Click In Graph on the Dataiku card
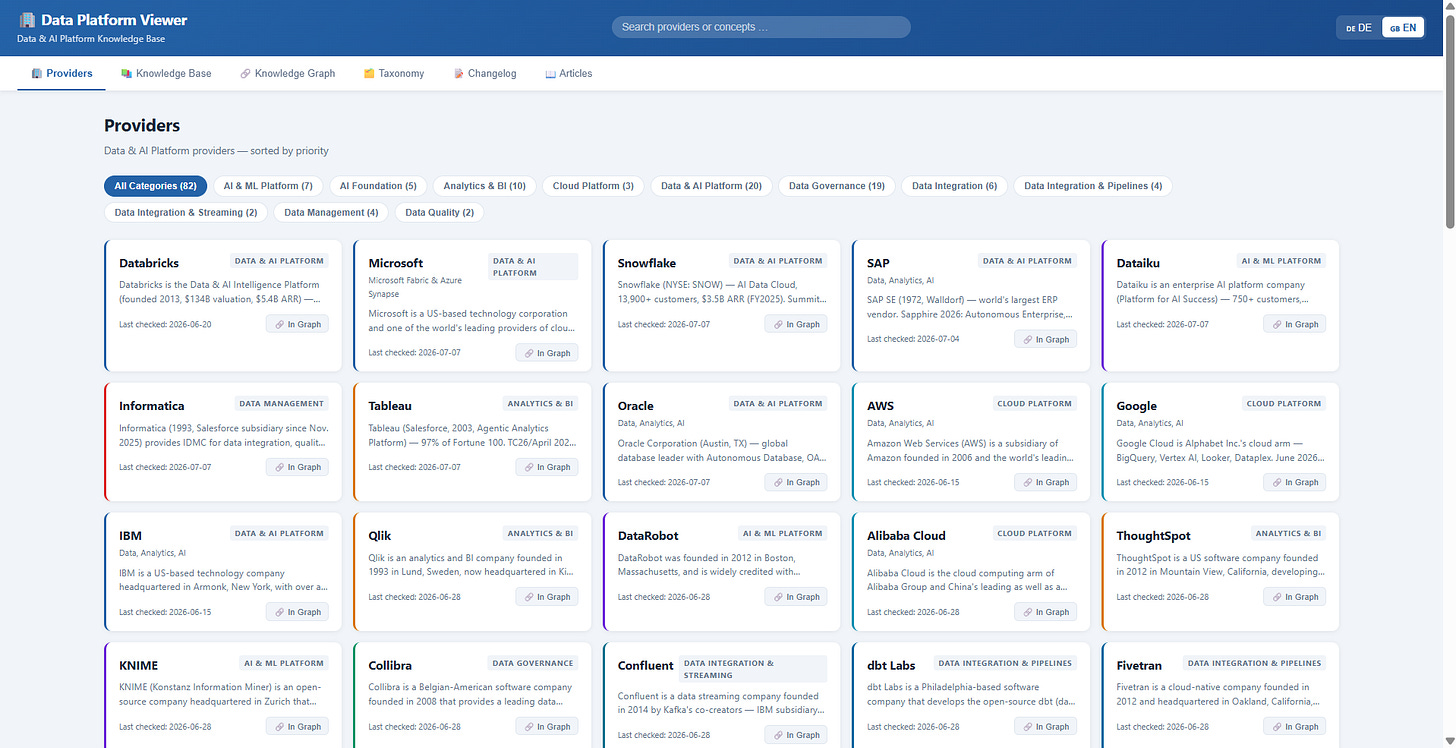 (1295, 324)
